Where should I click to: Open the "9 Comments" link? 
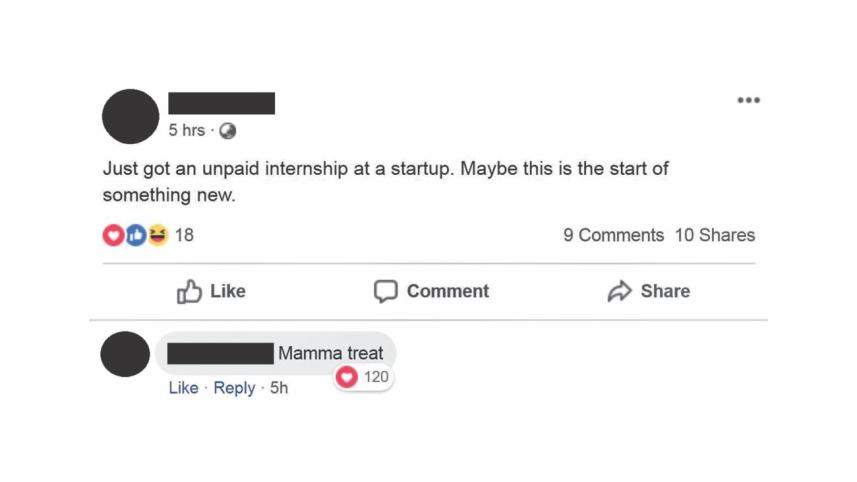click(613, 235)
